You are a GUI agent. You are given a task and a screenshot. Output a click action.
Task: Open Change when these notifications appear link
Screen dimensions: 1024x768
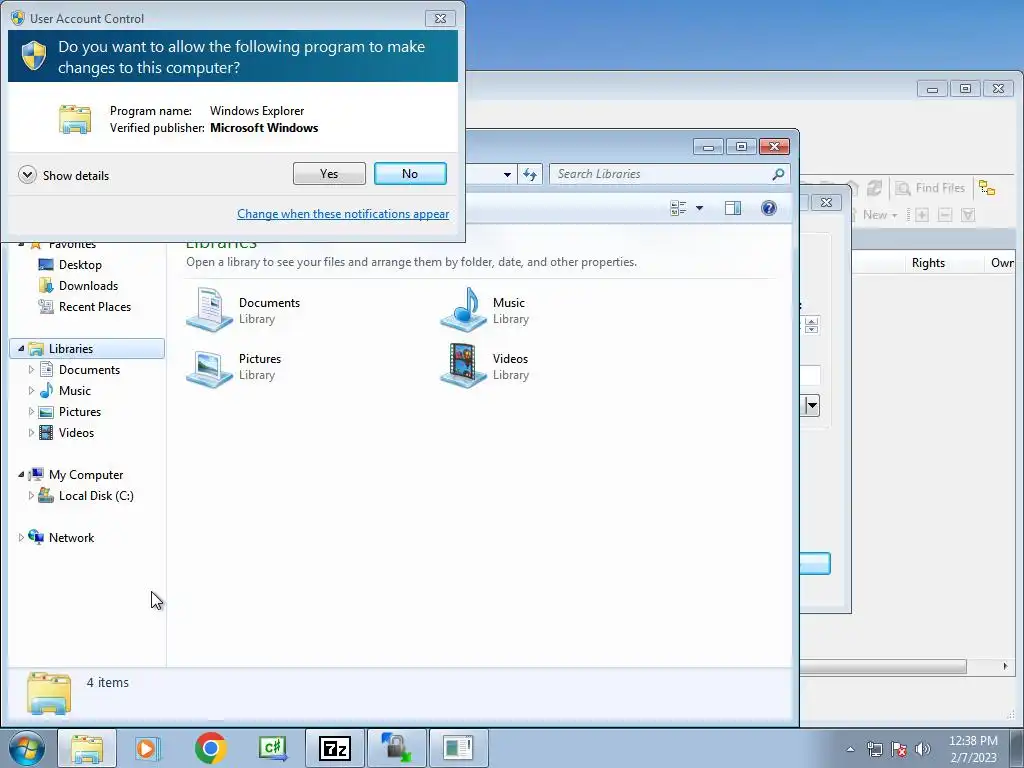(343, 214)
